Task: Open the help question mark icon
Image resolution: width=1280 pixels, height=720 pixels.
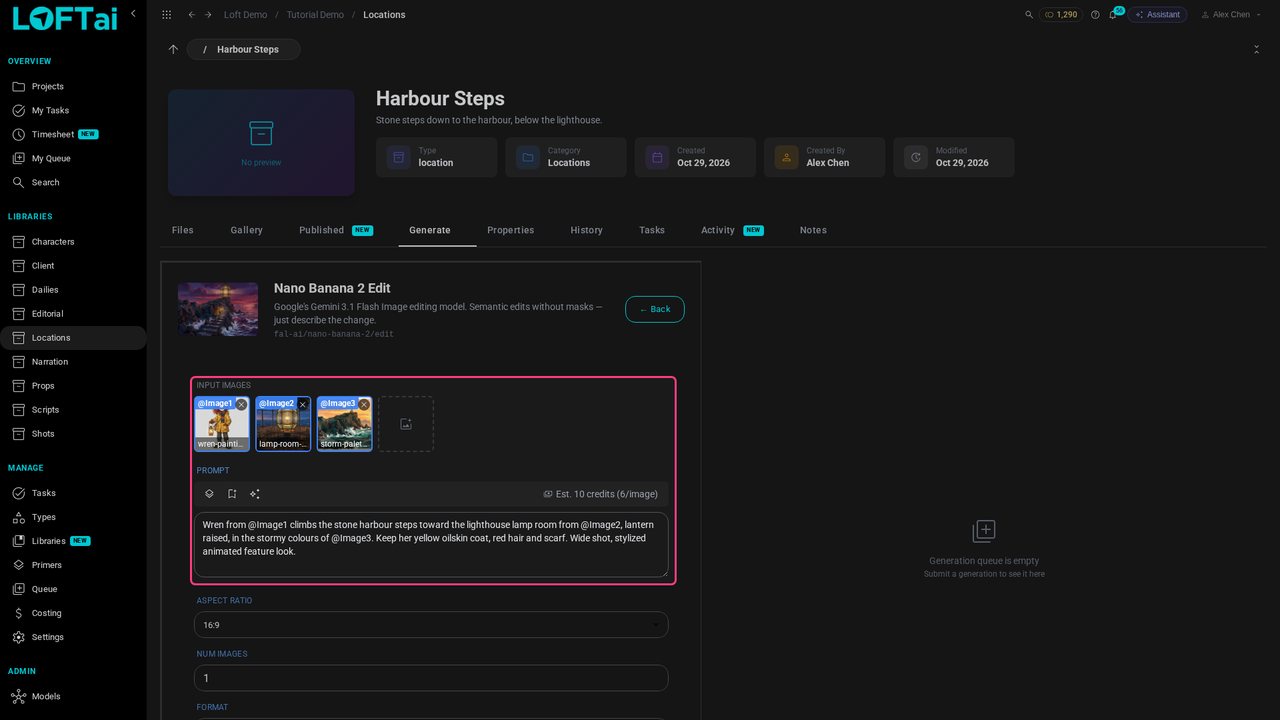Action: tap(1095, 15)
